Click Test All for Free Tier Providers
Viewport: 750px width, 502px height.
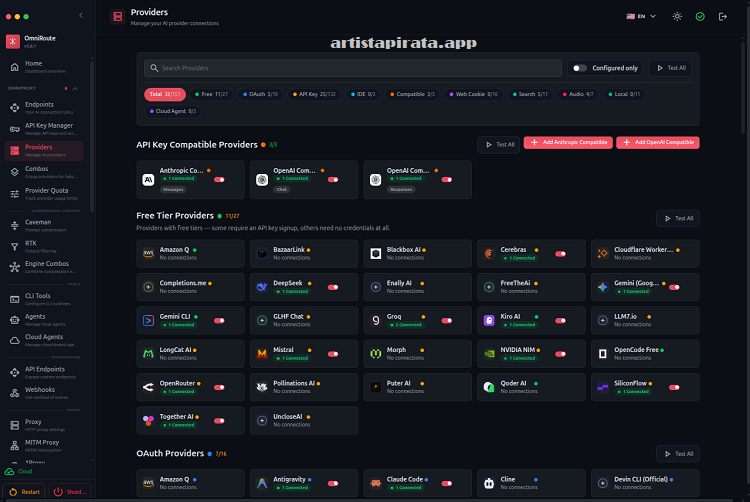tap(678, 218)
